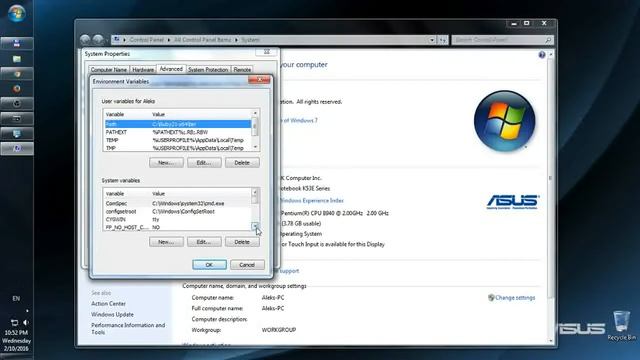Switch to Hardware tab
Image resolution: width=640 pixels, height=360 pixels.
pyautogui.click(x=143, y=70)
